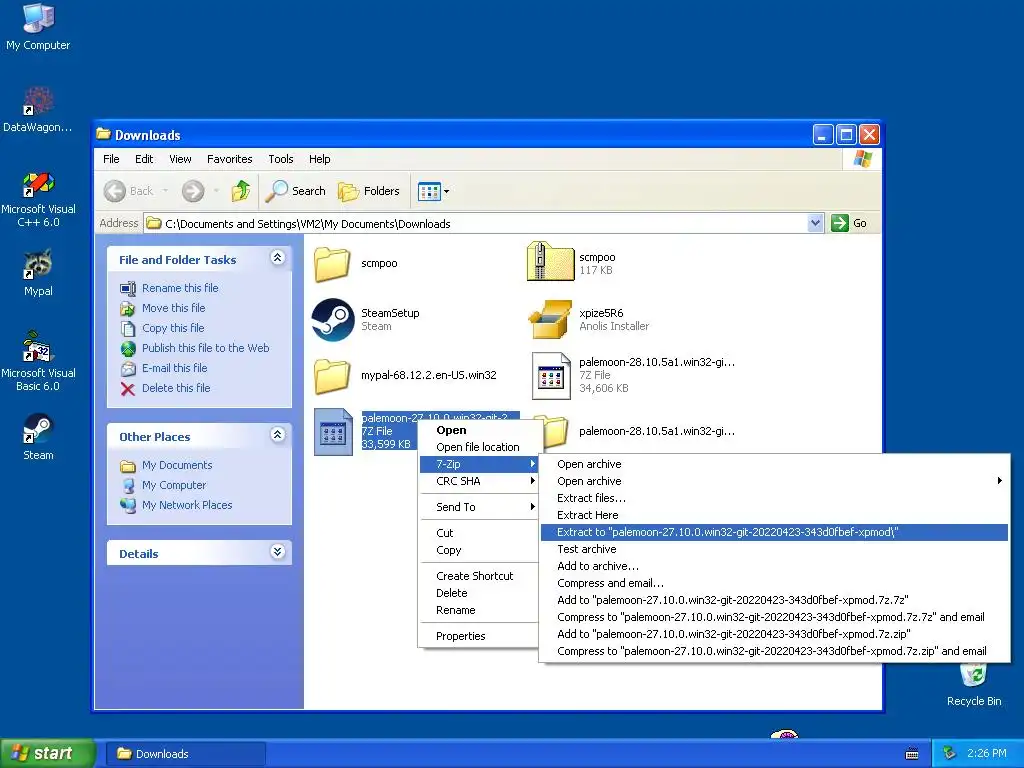Click Copy this file task
Image resolution: width=1024 pixels, height=768 pixels.
point(173,328)
